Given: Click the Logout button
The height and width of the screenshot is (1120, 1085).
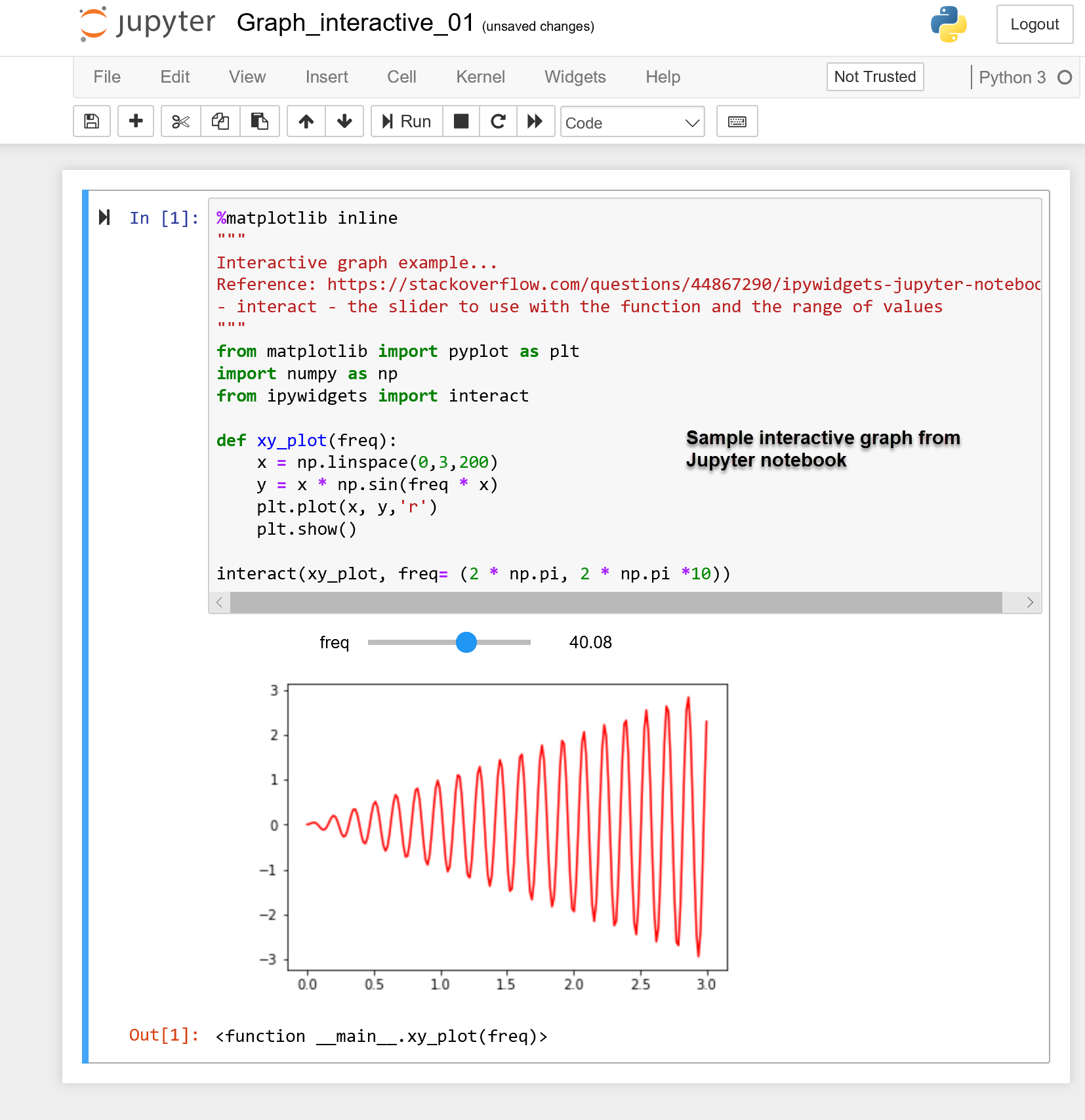Looking at the screenshot, I should (1034, 24).
